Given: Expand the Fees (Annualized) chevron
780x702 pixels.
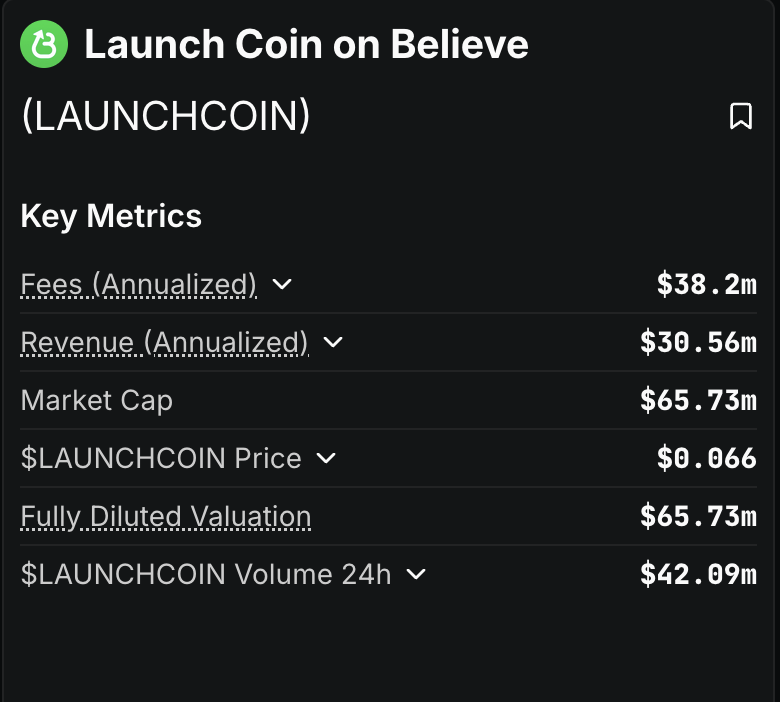Looking at the screenshot, I should point(282,284).
